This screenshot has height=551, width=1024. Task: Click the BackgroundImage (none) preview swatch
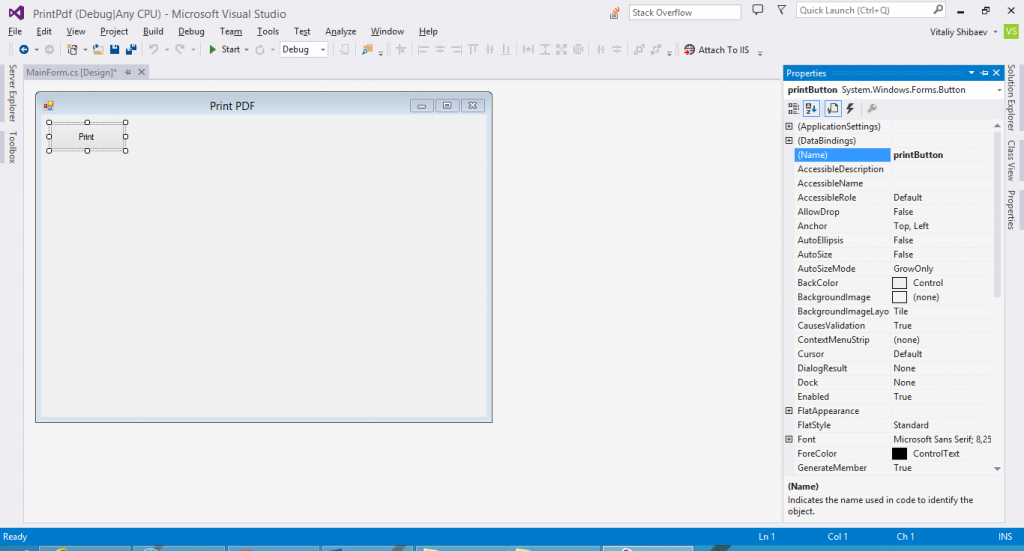pos(899,297)
